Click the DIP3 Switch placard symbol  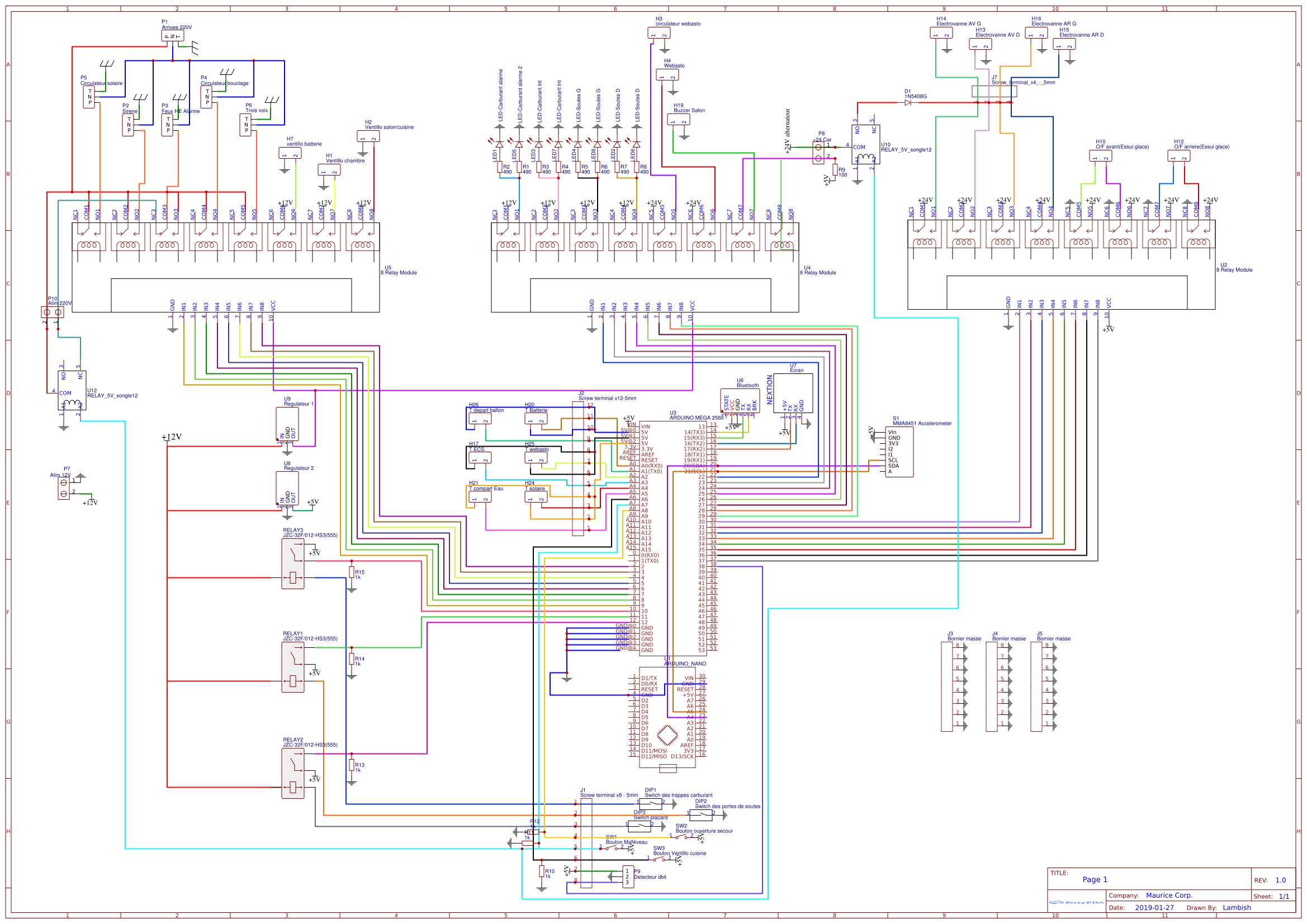tap(640, 826)
